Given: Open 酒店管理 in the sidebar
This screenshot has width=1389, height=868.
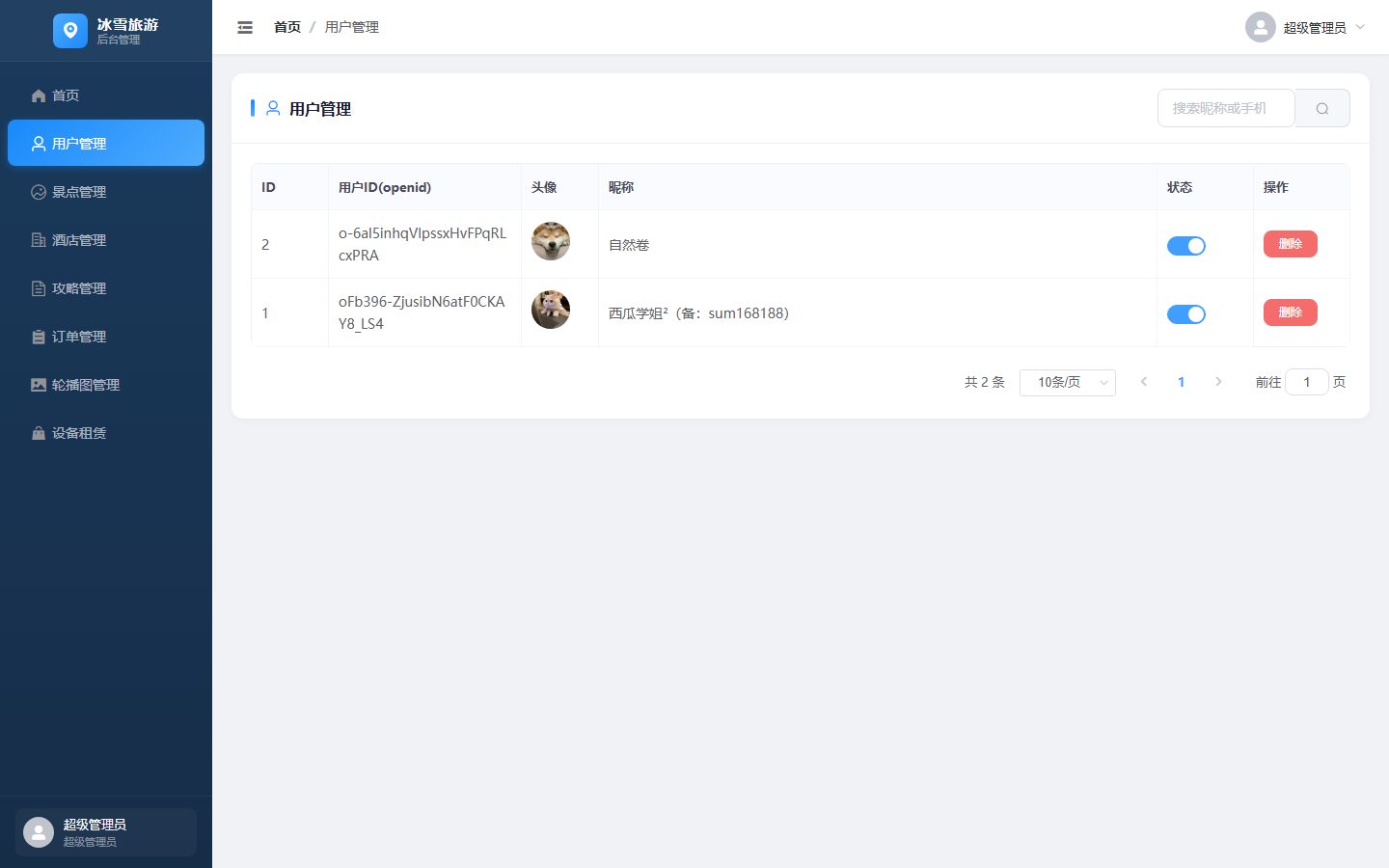Looking at the screenshot, I should (x=106, y=240).
